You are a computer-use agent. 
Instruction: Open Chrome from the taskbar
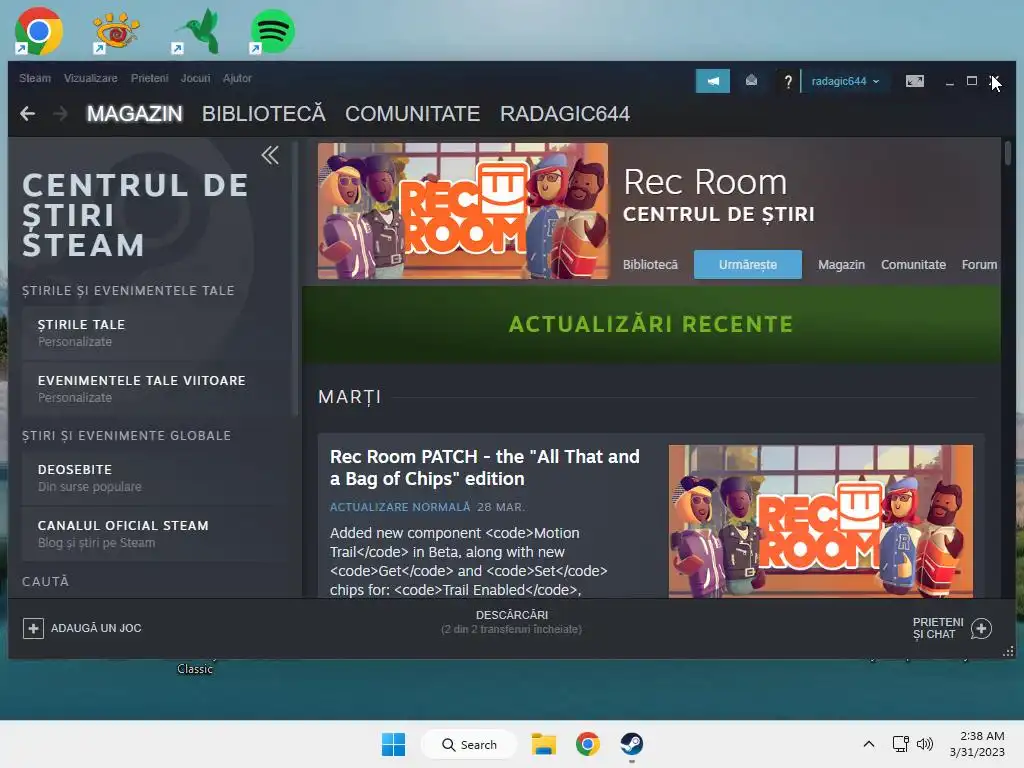pos(588,744)
